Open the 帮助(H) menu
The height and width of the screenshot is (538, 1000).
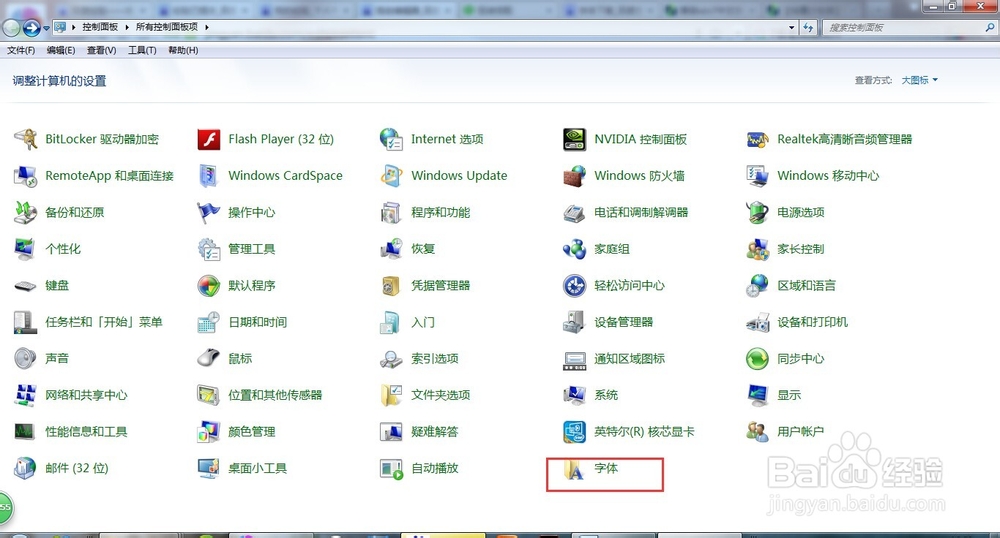(183, 50)
